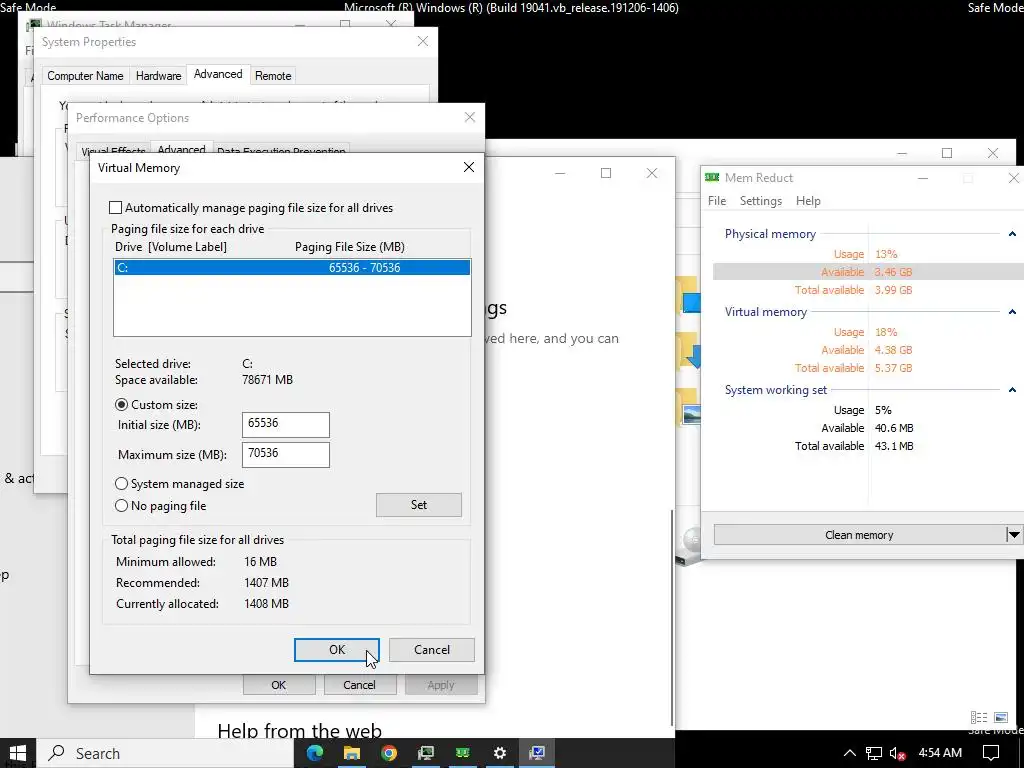1024x768 pixels.
Task: Click the 4:54 AM taskbar clock
Action: (x=940, y=753)
